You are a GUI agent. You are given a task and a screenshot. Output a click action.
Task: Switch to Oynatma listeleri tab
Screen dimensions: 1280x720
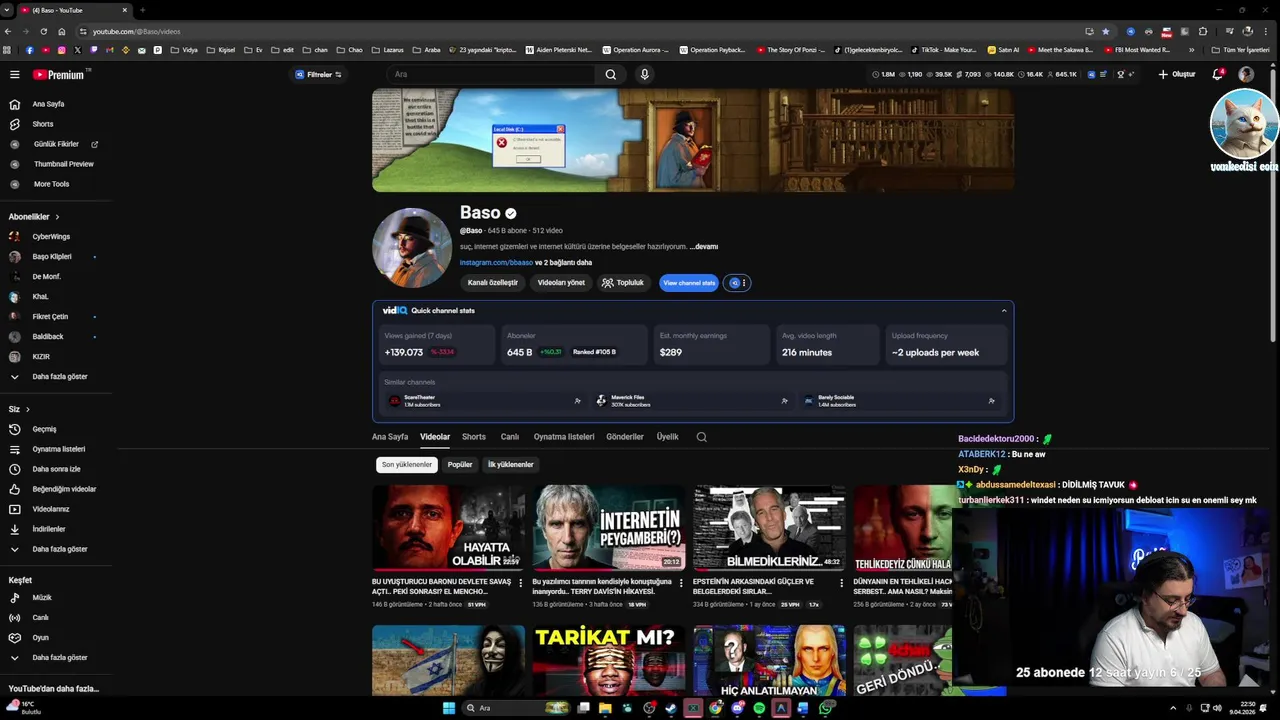pyautogui.click(x=564, y=437)
